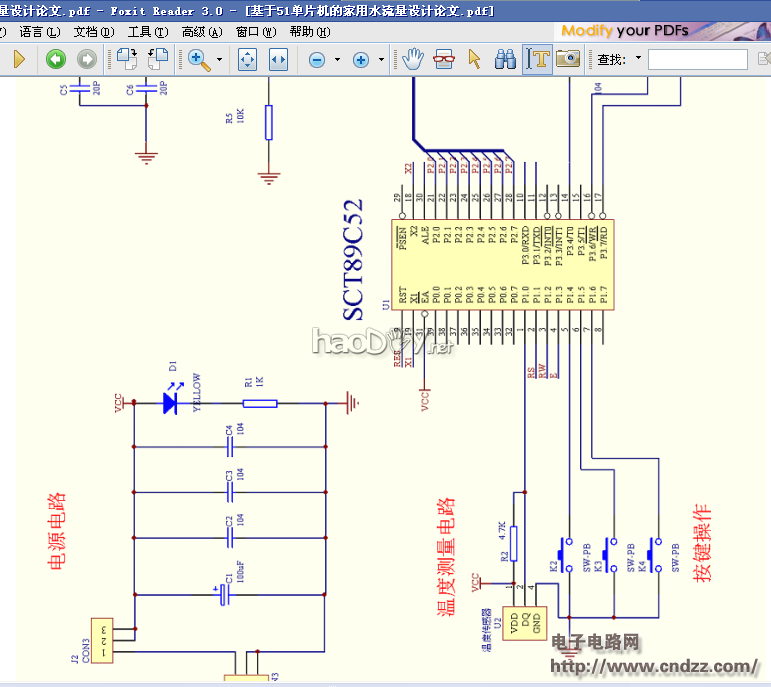Click into the 查找 search field
The image size is (771, 687).
click(x=696, y=60)
